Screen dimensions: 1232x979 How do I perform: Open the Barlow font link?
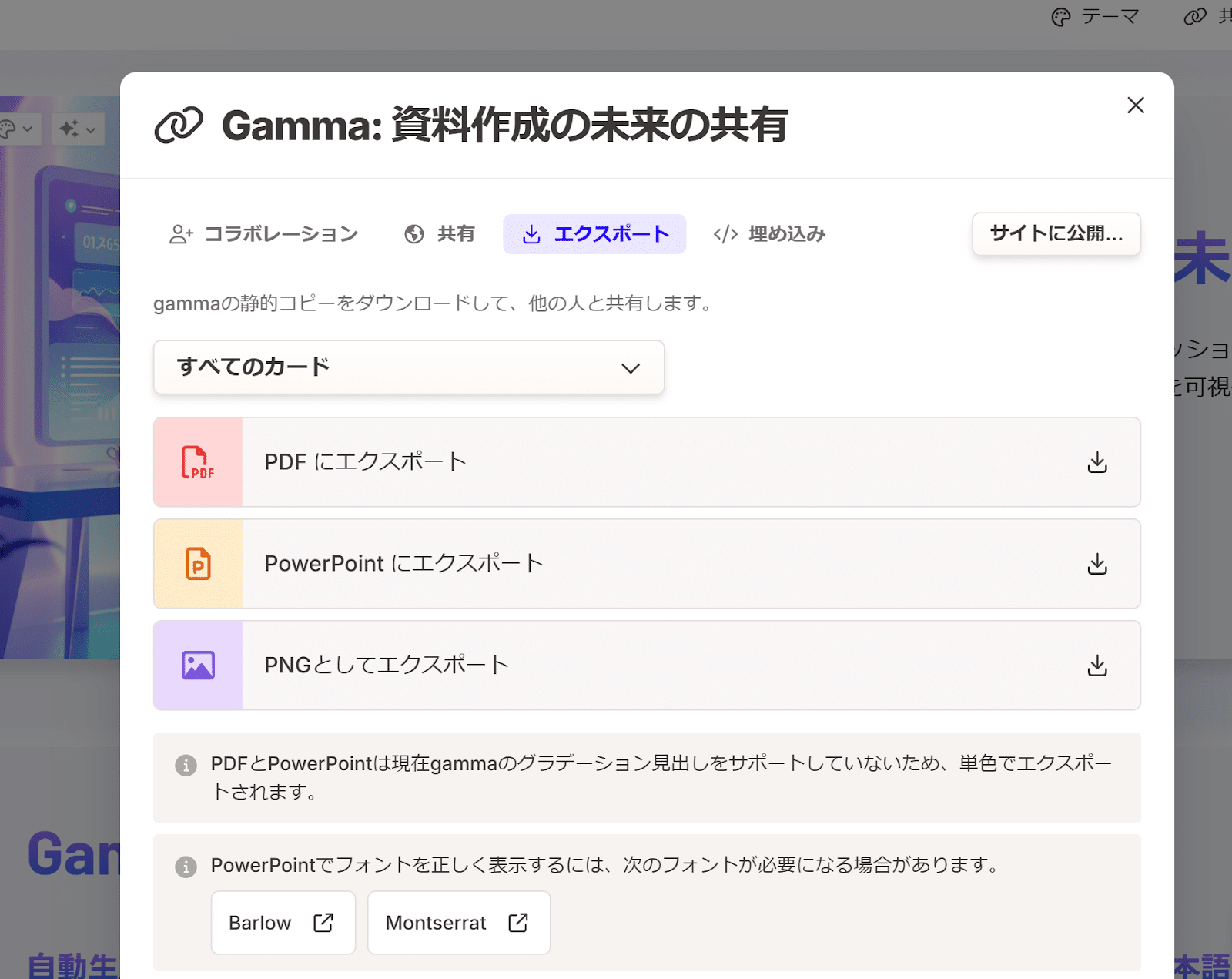[x=283, y=923]
